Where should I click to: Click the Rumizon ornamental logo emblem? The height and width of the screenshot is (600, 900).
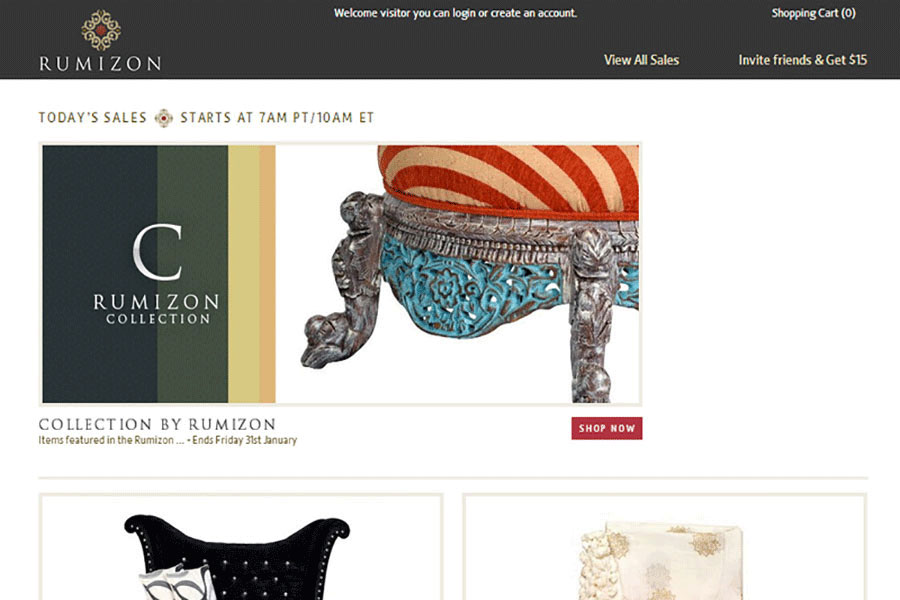coord(101,30)
